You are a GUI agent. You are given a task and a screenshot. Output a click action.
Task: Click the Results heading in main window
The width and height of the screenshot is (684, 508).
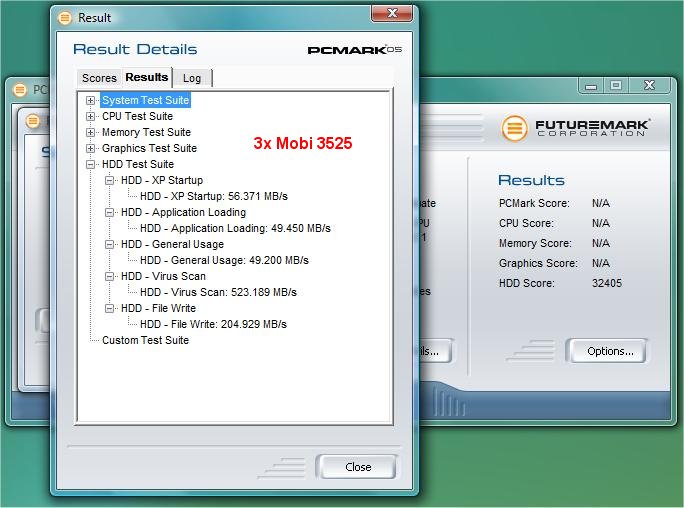coord(531,180)
